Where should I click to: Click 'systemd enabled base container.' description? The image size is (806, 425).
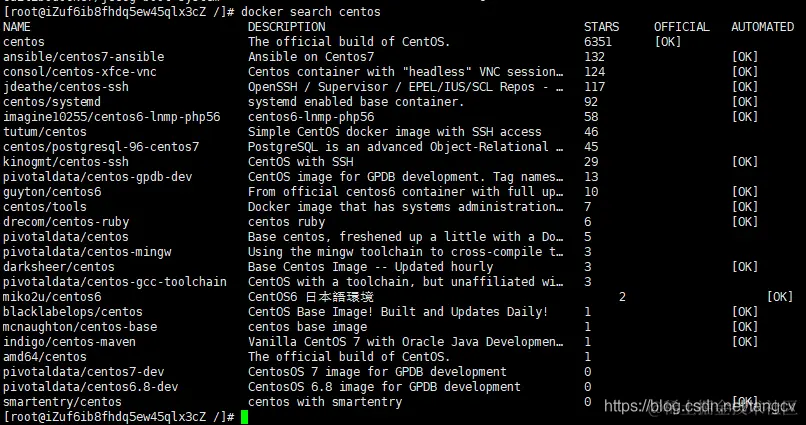point(356,102)
